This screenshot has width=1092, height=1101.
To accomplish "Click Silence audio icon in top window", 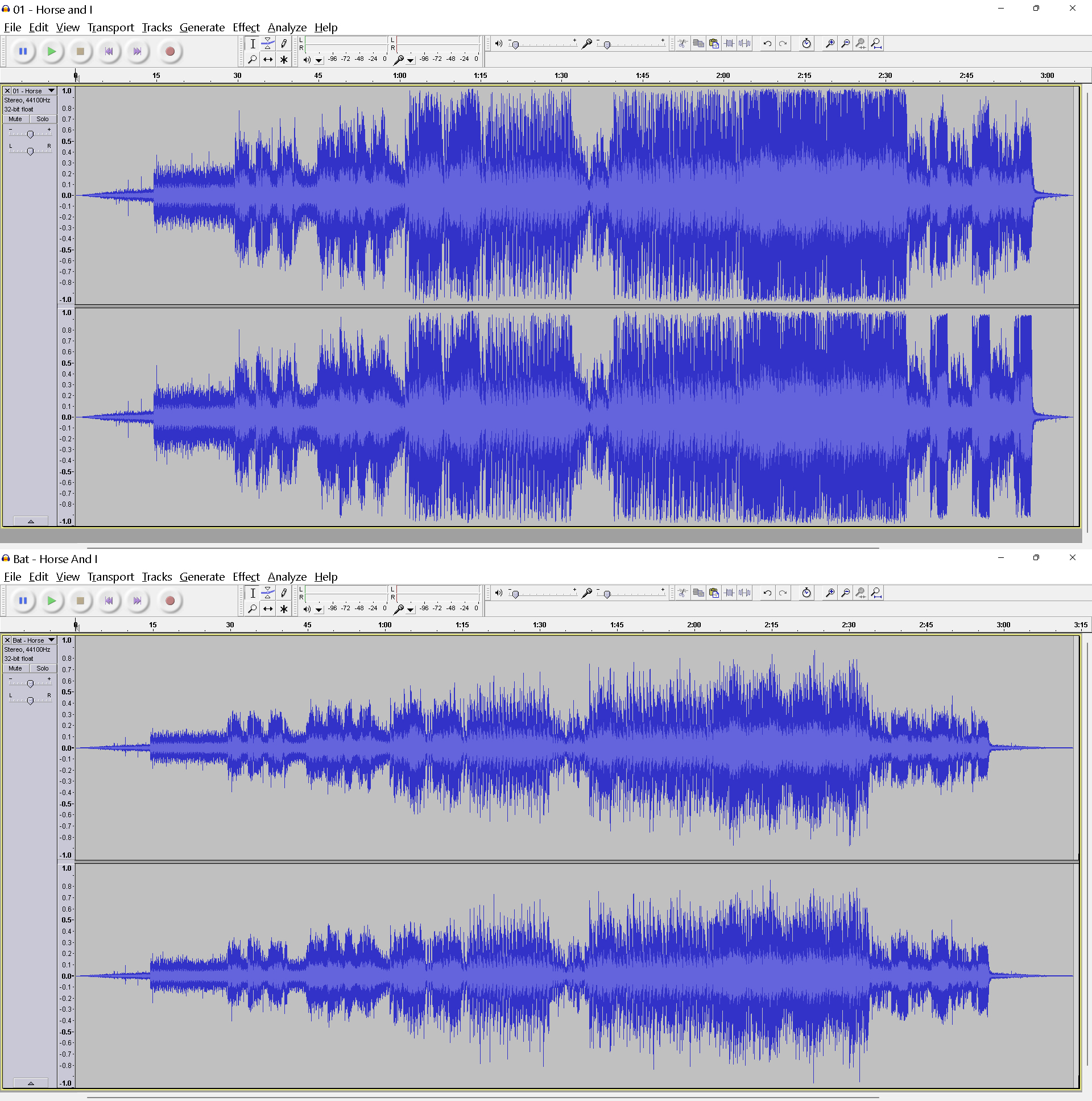I will coord(744,43).
